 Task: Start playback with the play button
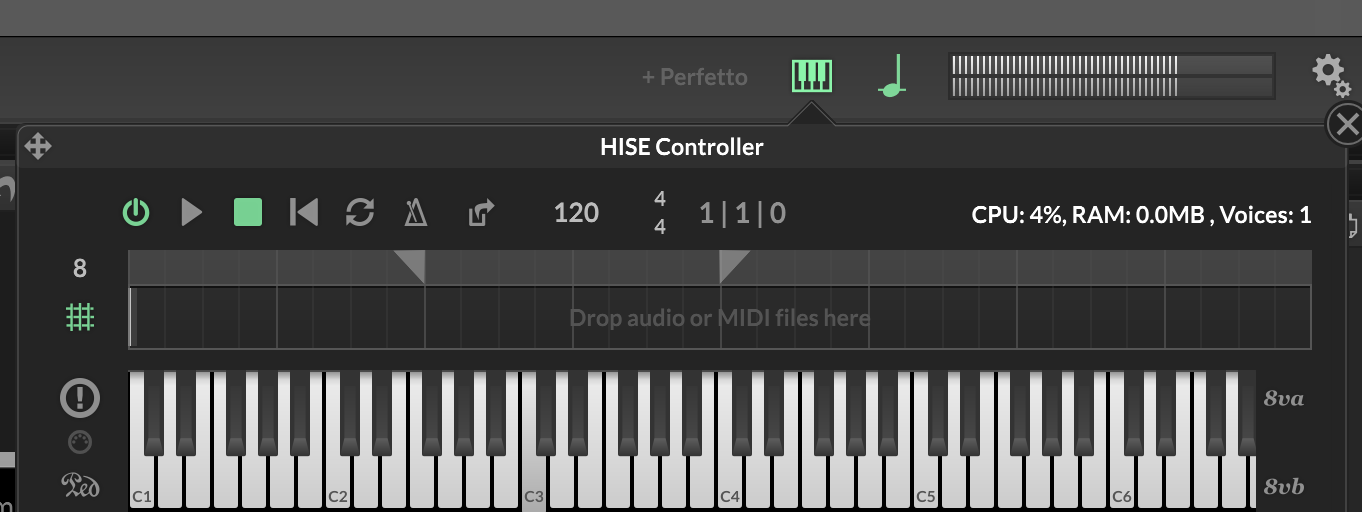[192, 212]
